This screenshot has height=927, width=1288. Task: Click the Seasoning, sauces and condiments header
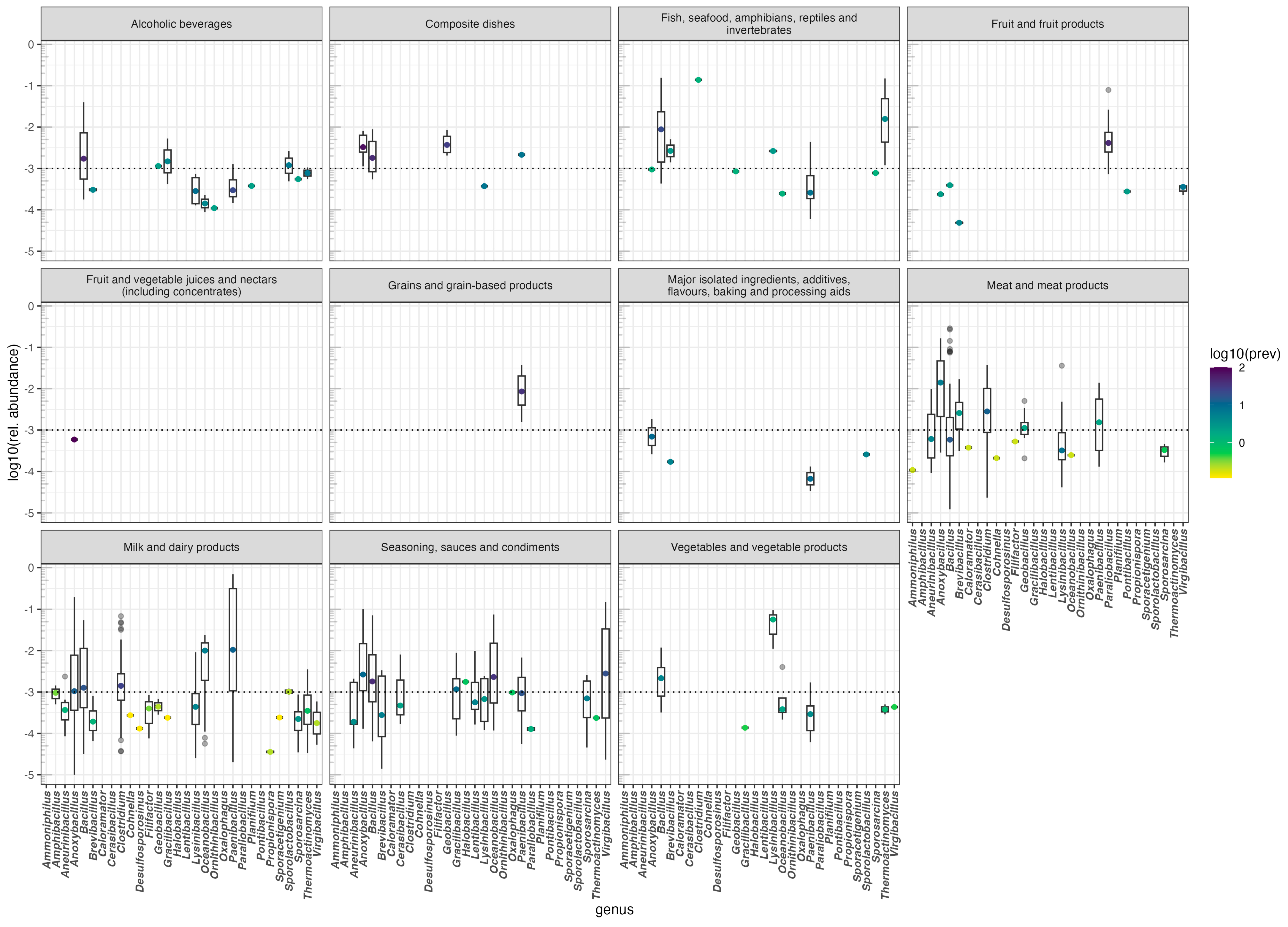point(470,547)
